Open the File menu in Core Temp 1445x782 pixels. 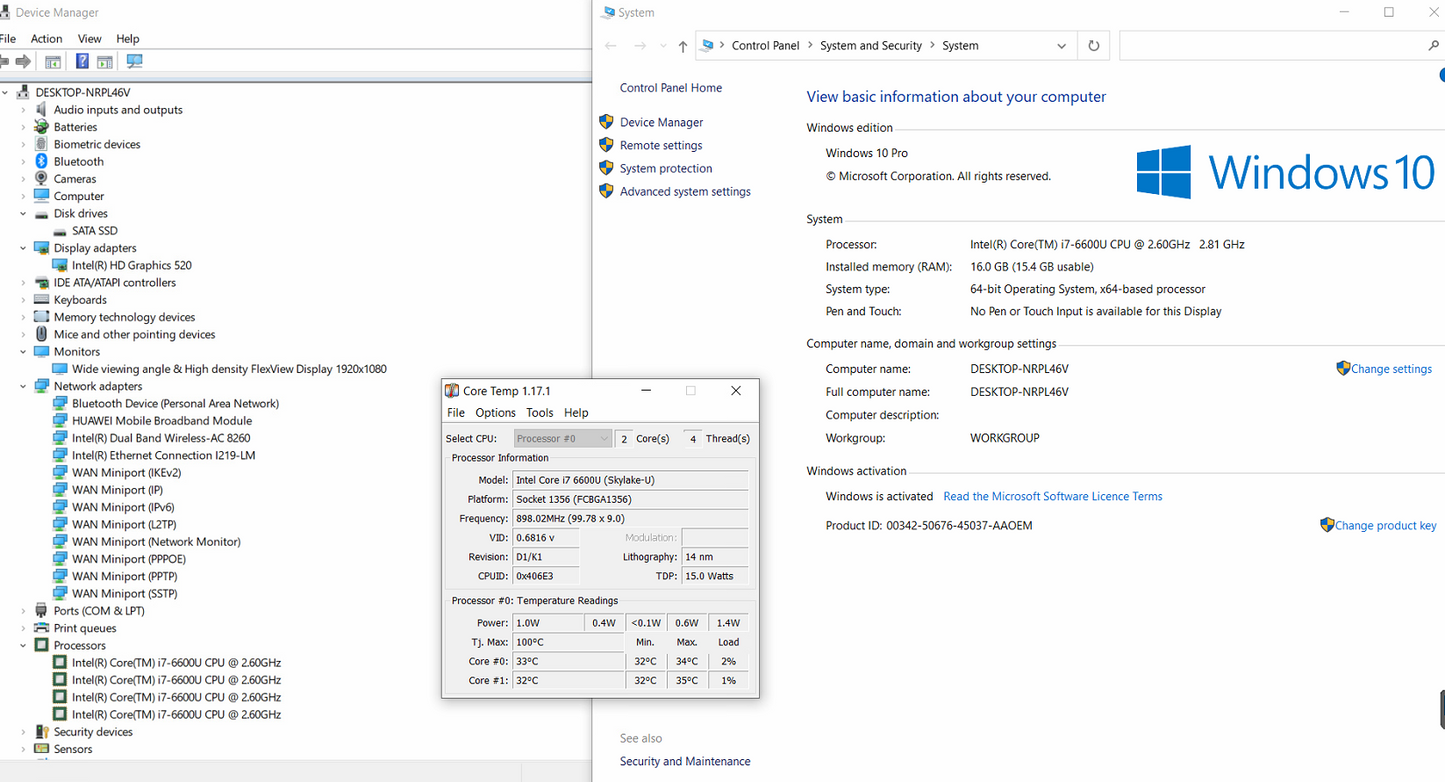click(456, 412)
